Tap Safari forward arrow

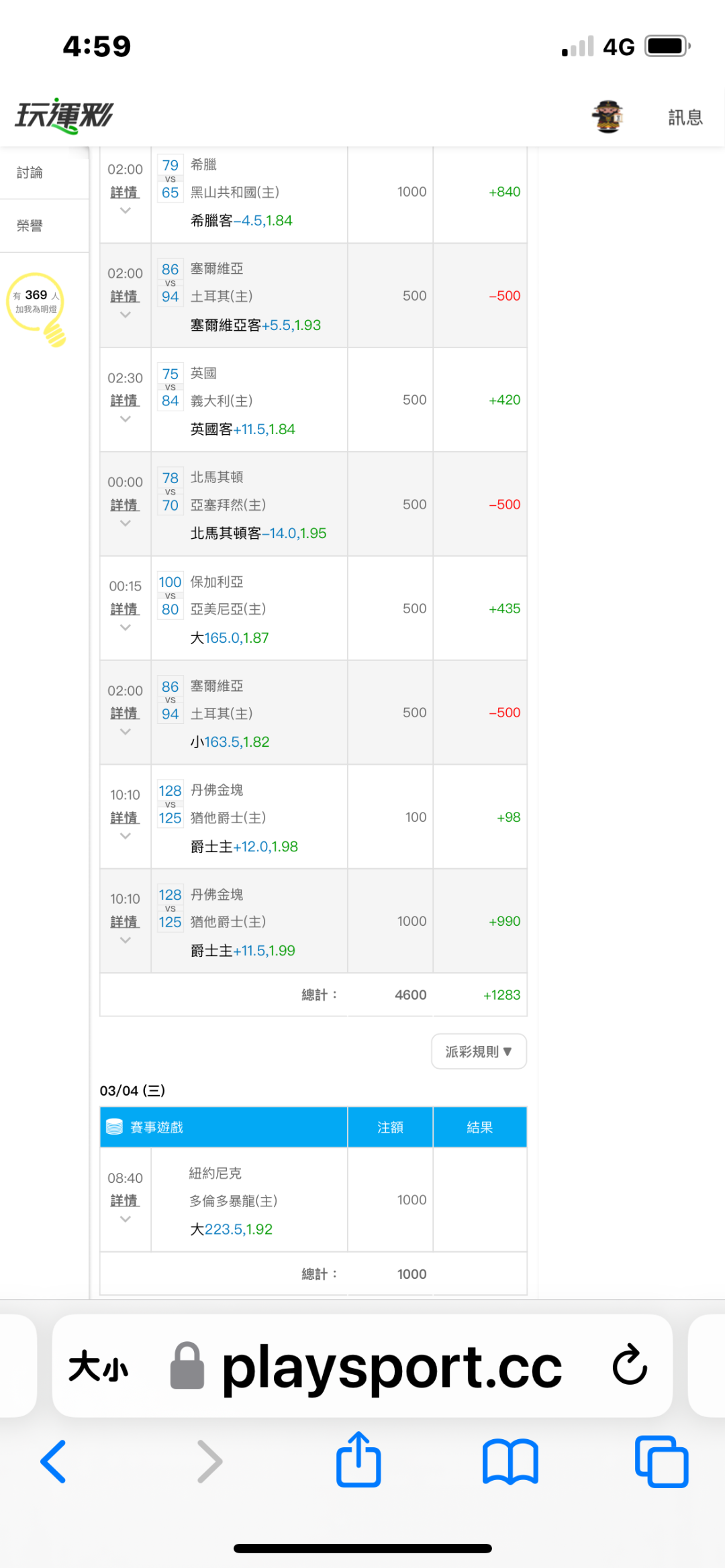pyautogui.click(x=209, y=1461)
